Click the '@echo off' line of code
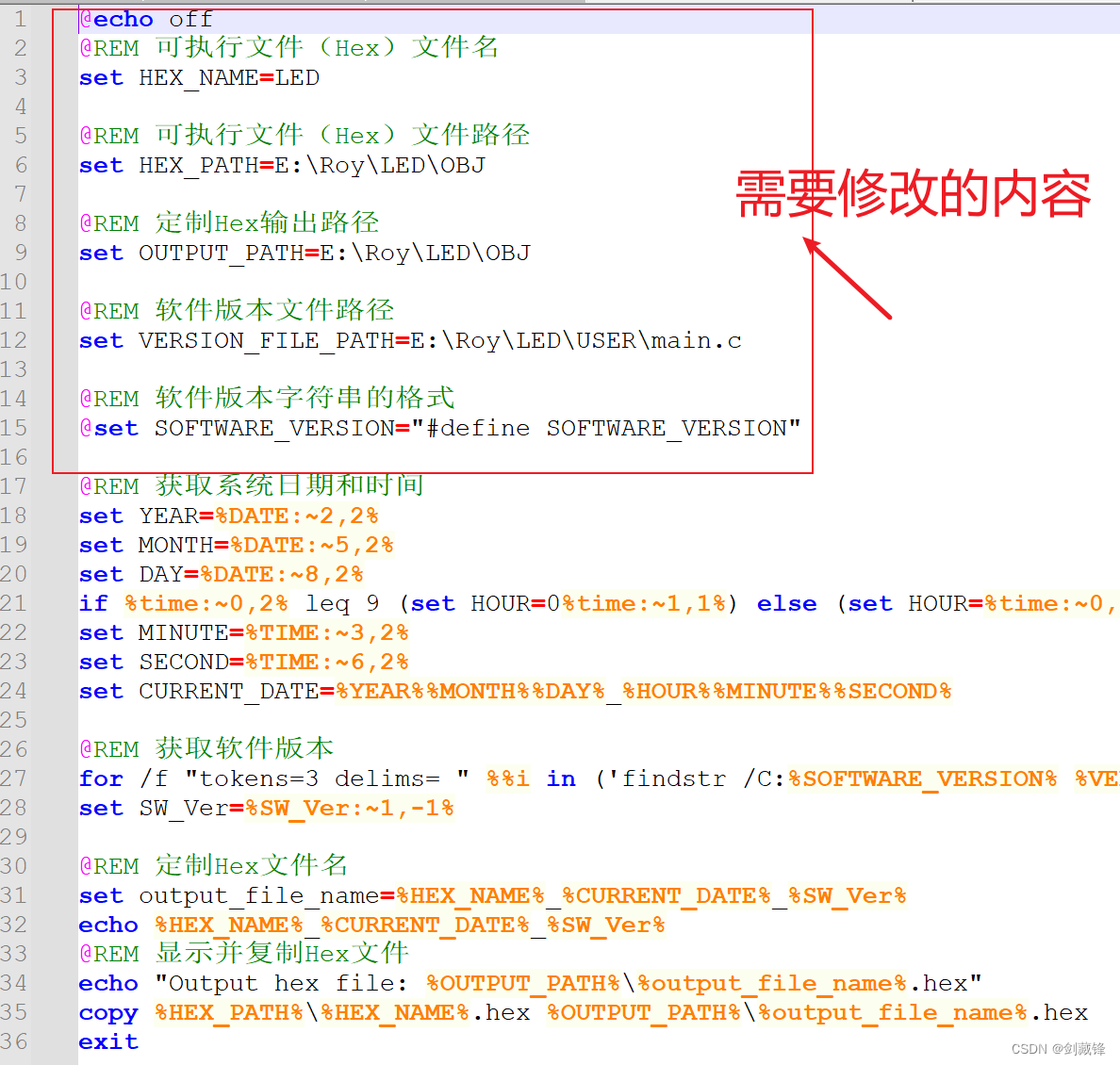 pos(146,19)
